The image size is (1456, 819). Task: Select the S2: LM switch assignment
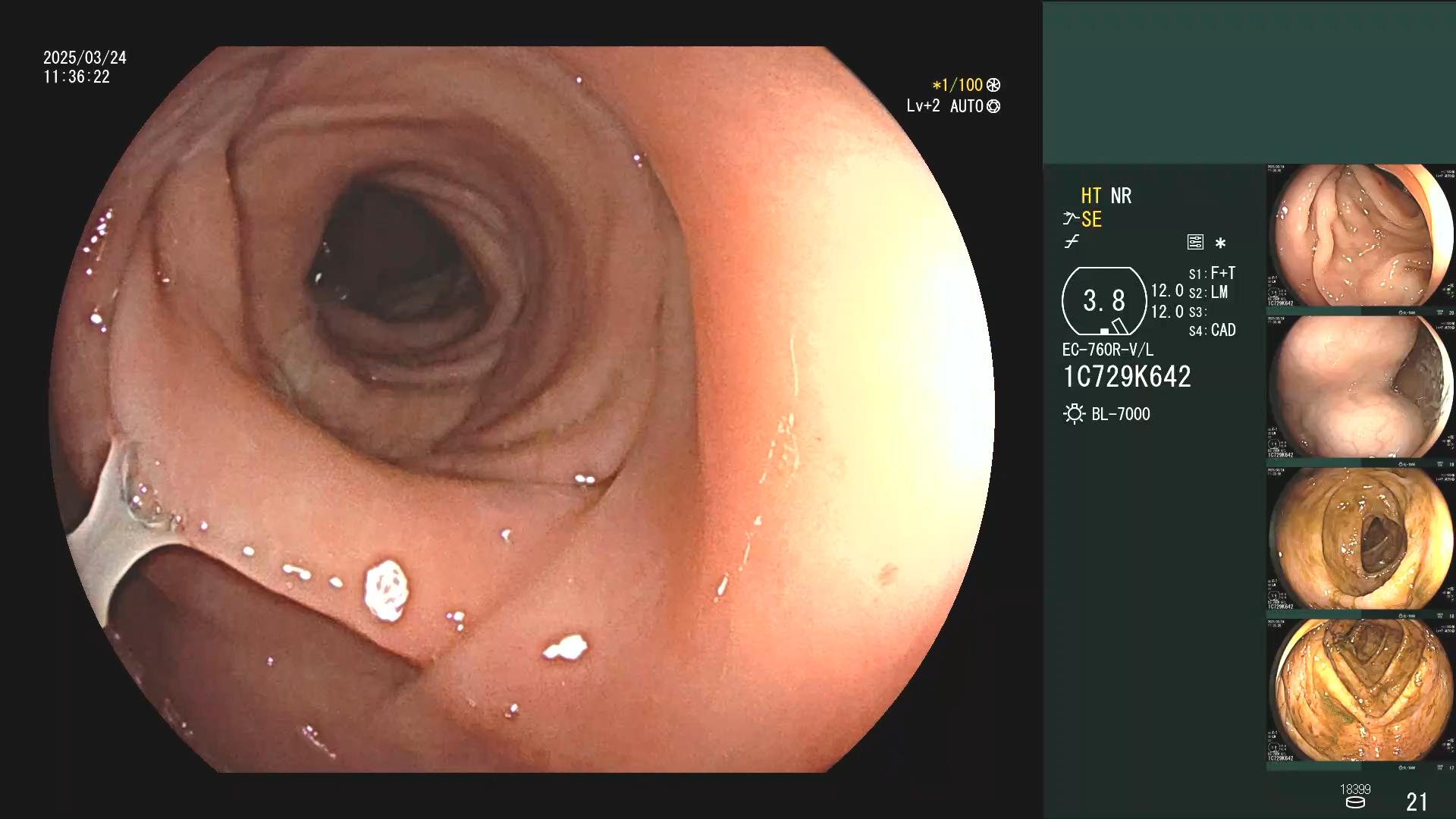pyautogui.click(x=1208, y=292)
